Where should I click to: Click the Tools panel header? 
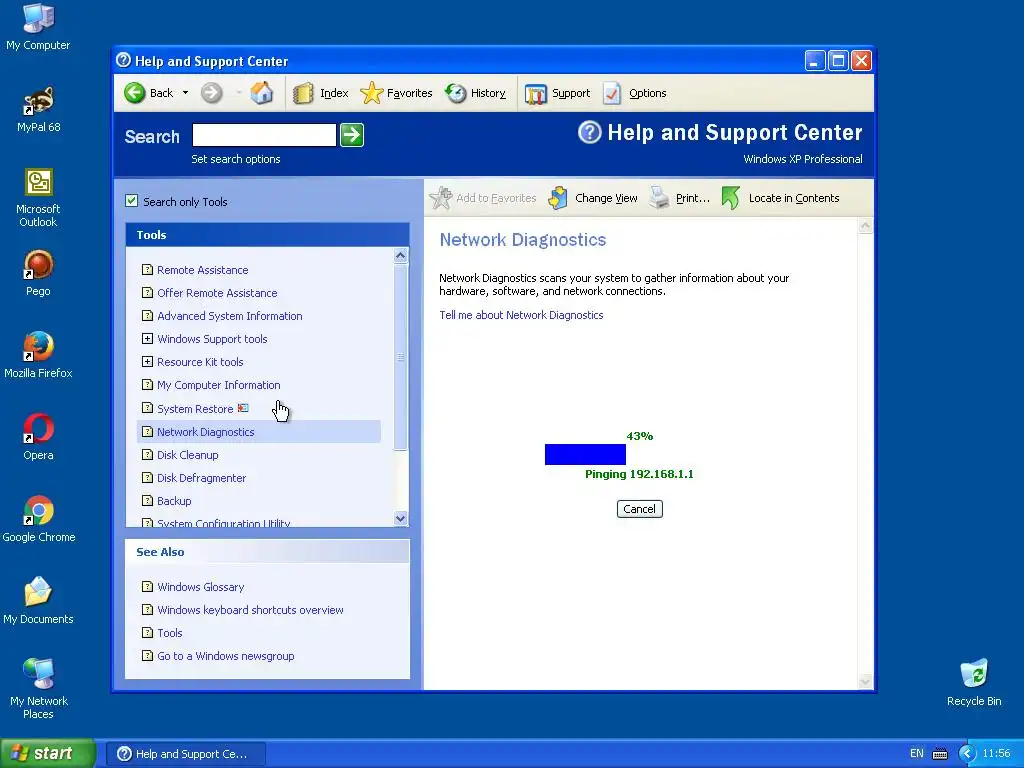coord(267,234)
